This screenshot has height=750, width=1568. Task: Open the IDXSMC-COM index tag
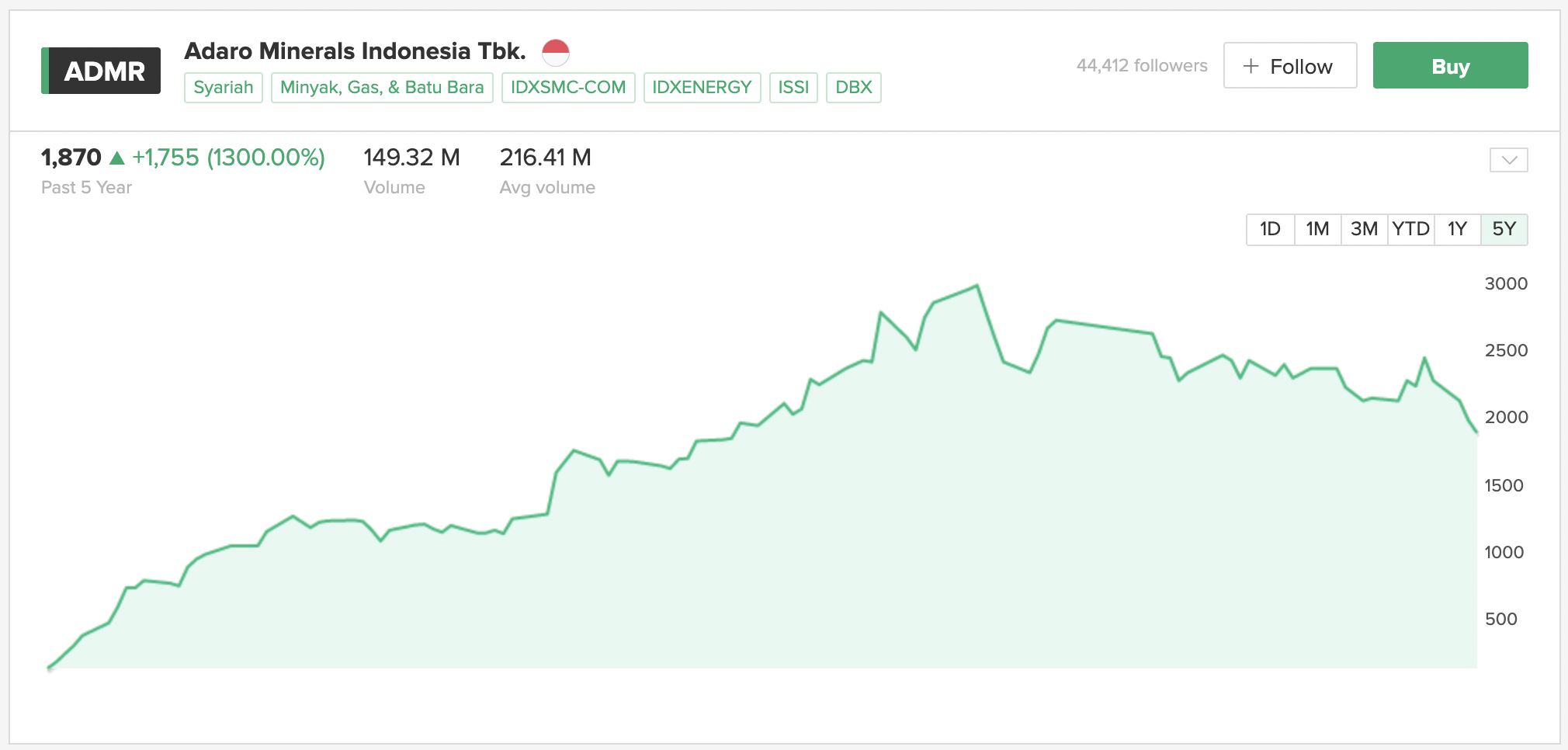tap(568, 88)
